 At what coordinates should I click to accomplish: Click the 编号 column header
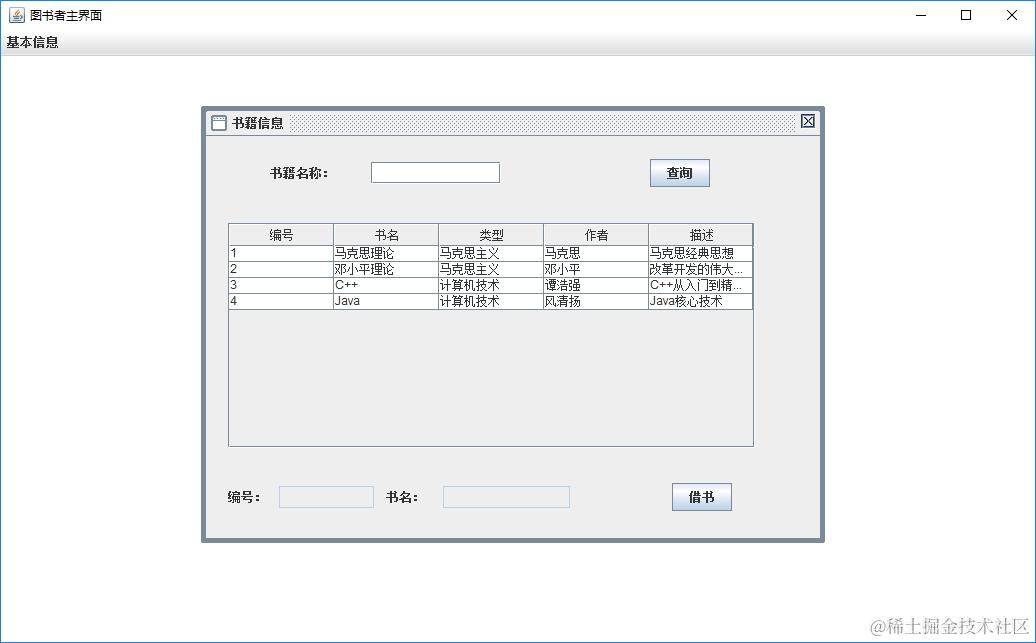click(x=281, y=234)
